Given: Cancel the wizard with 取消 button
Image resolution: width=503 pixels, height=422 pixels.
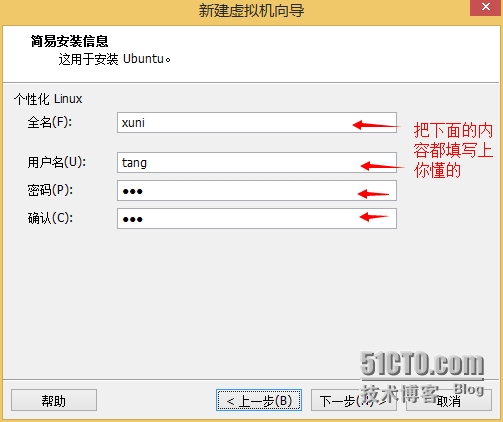Looking at the screenshot, I should click(449, 400).
